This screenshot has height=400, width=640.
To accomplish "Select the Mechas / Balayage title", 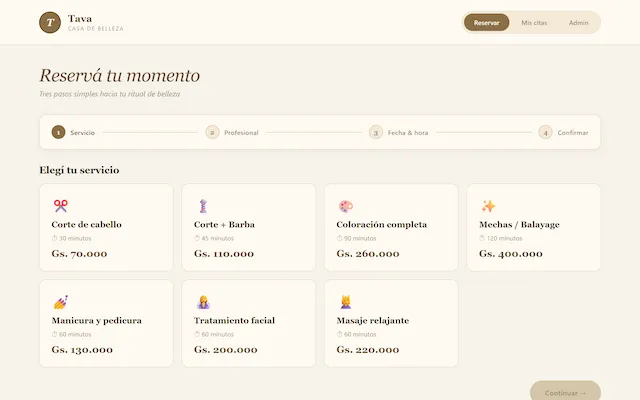I will [x=519, y=224].
